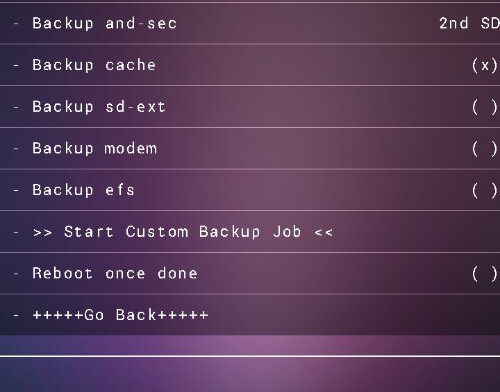This screenshot has height=392, width=500.
Task: Select the Reboot once done entry
Action: [250, 273]
